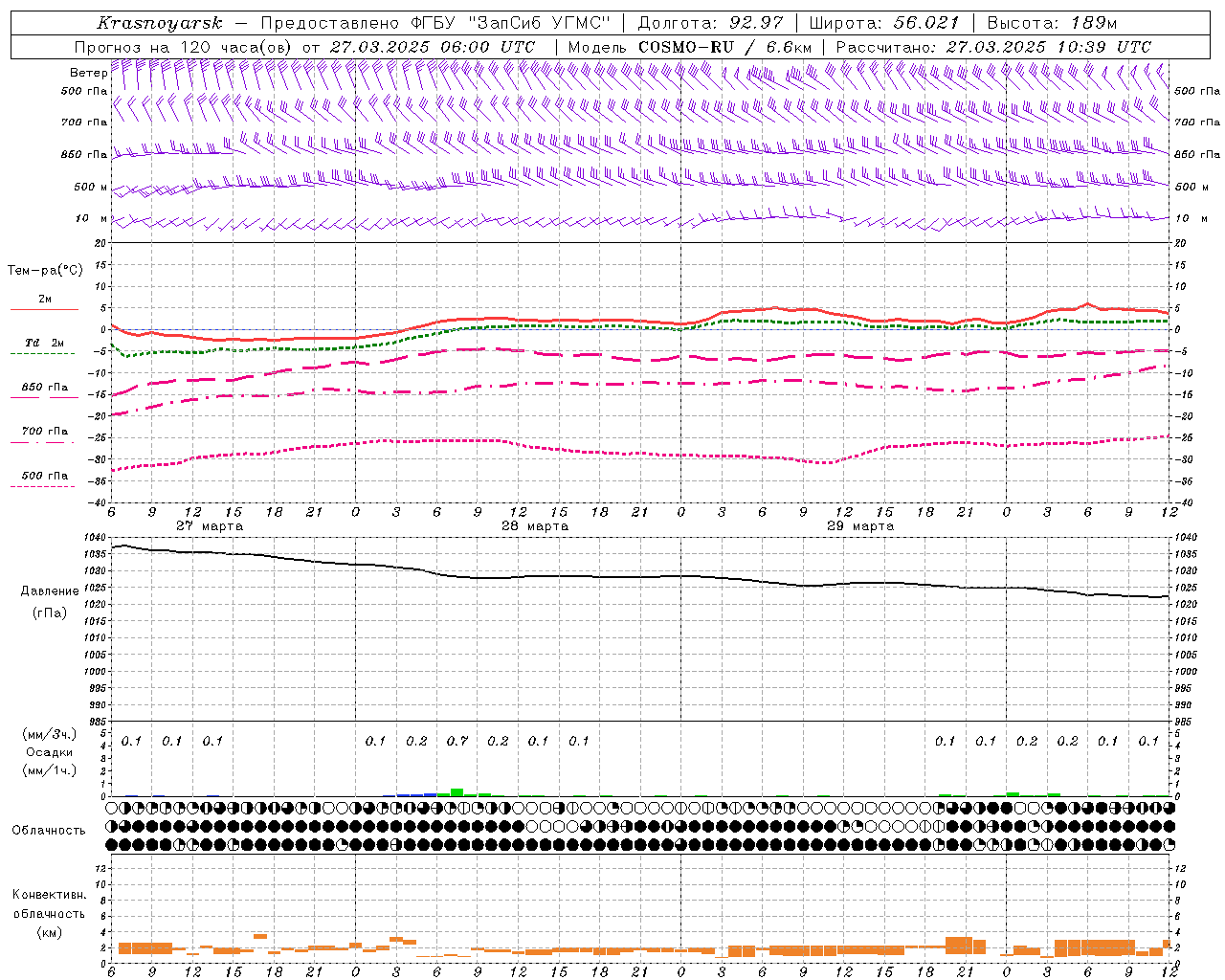
Task: Select the 29 марта date label
Action: [860, 526]
